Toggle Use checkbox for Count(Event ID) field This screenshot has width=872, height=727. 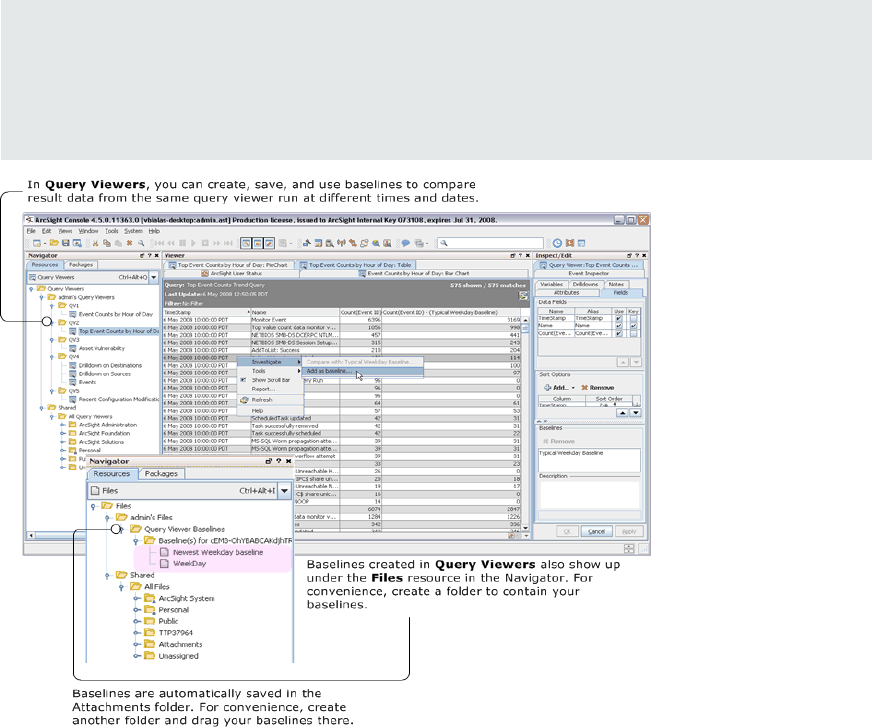618,333
